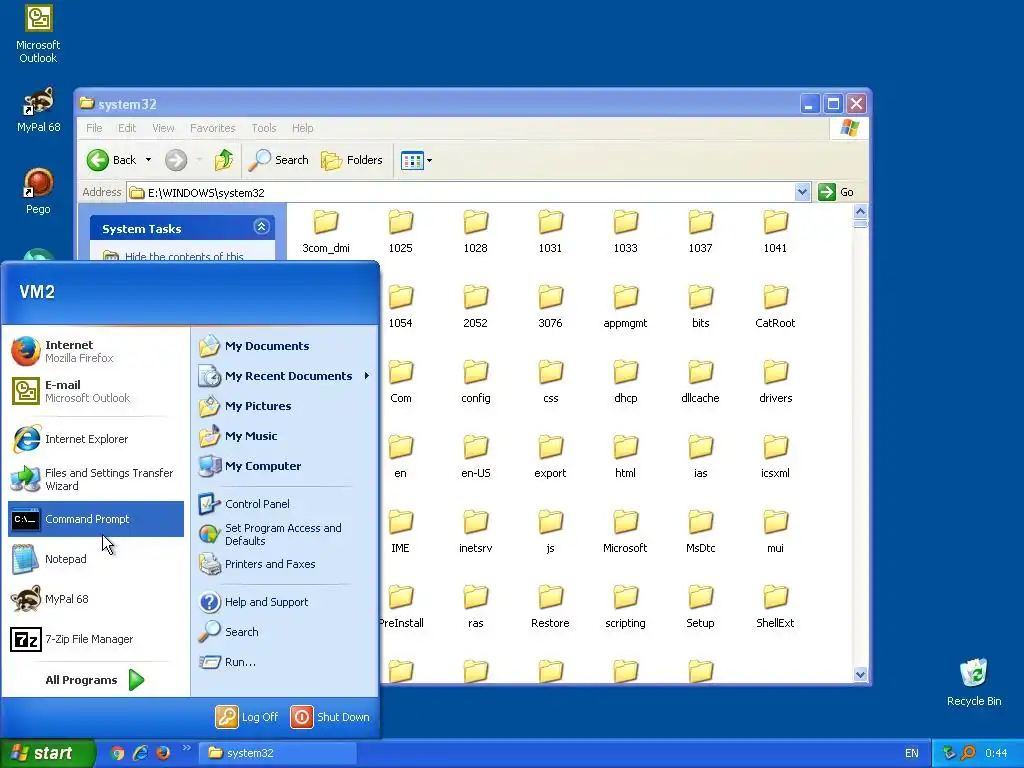Open Command Prompt from Start menu
The image size is (1024, 768).
(95, 519)
